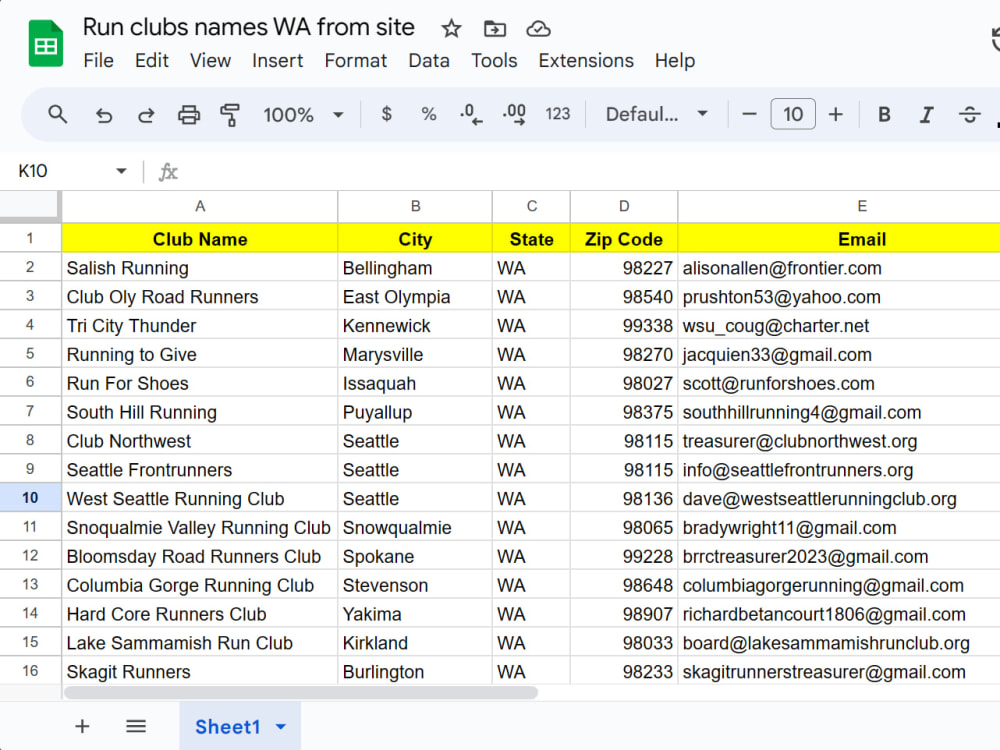Click the horizontal scrollbar thumb
Viewport: 1000px width, 750px height.
coord(301,693)
